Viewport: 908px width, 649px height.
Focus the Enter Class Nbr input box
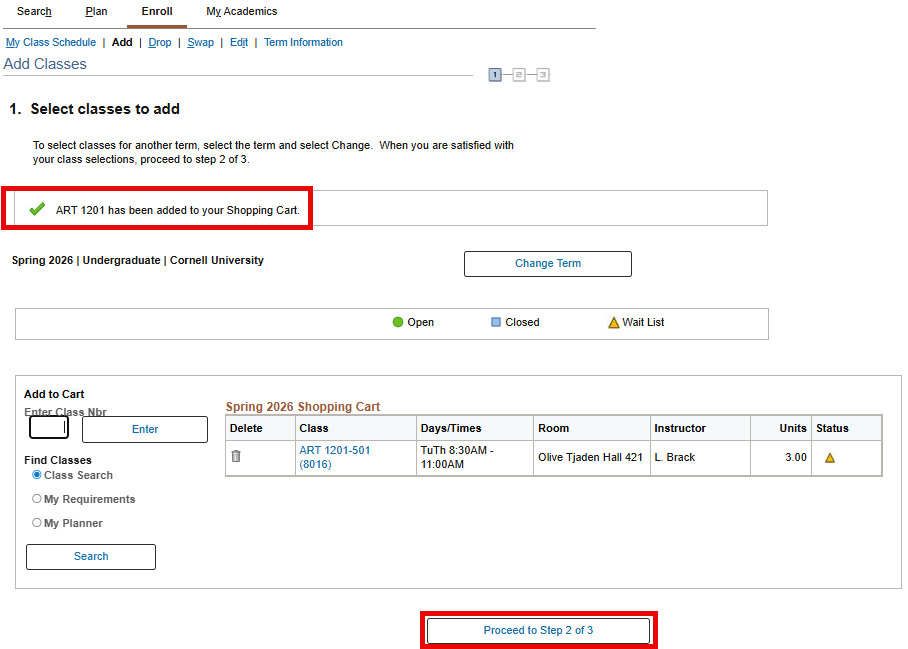[48, 428]
